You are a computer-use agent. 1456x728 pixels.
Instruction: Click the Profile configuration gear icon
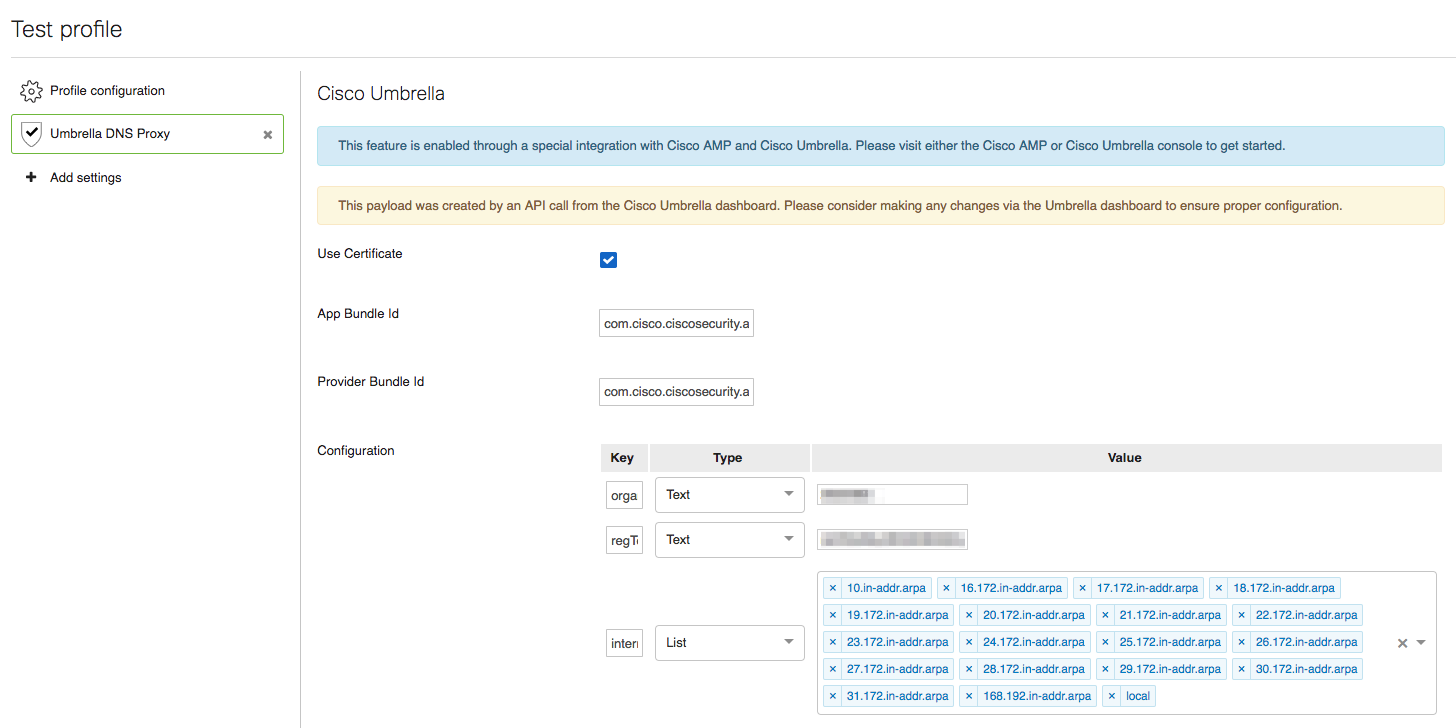click(31, 91)
